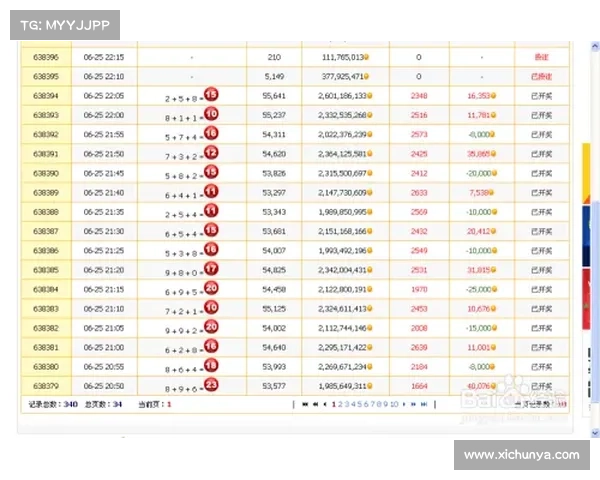The width and height of the screenshot is (600, 480).
Task: Click time cell 06-25 22:15
Action: click(104, 57)
